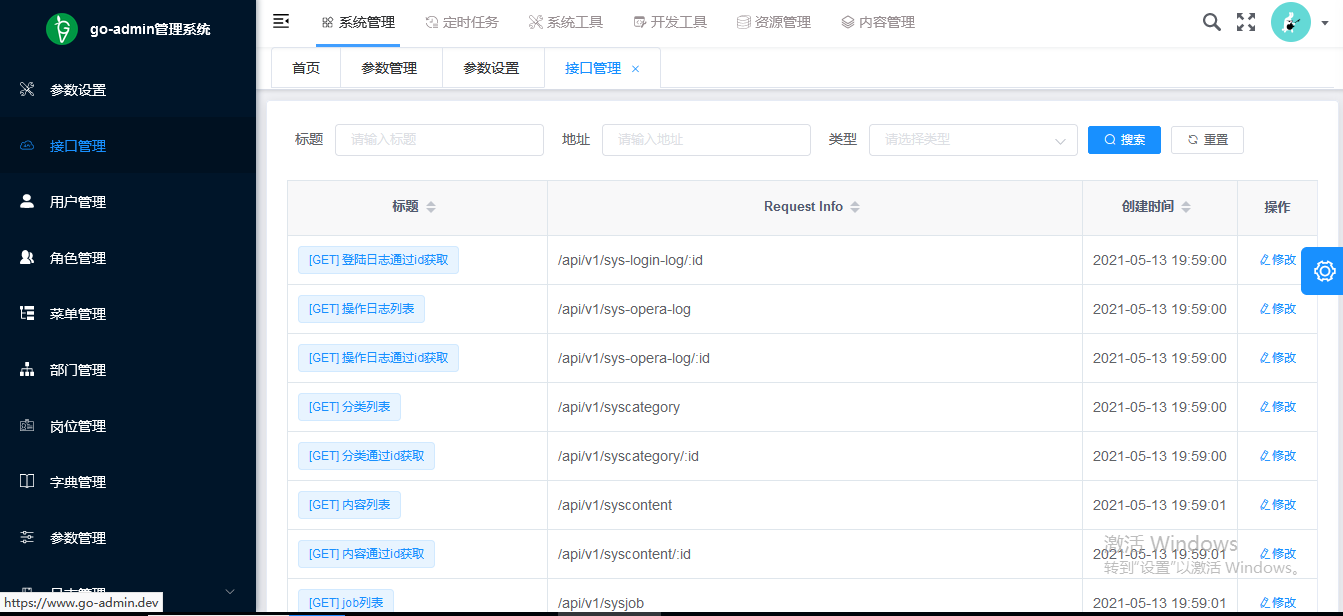Collapse the sidebar with the hamburger icon

pos(281,21)
